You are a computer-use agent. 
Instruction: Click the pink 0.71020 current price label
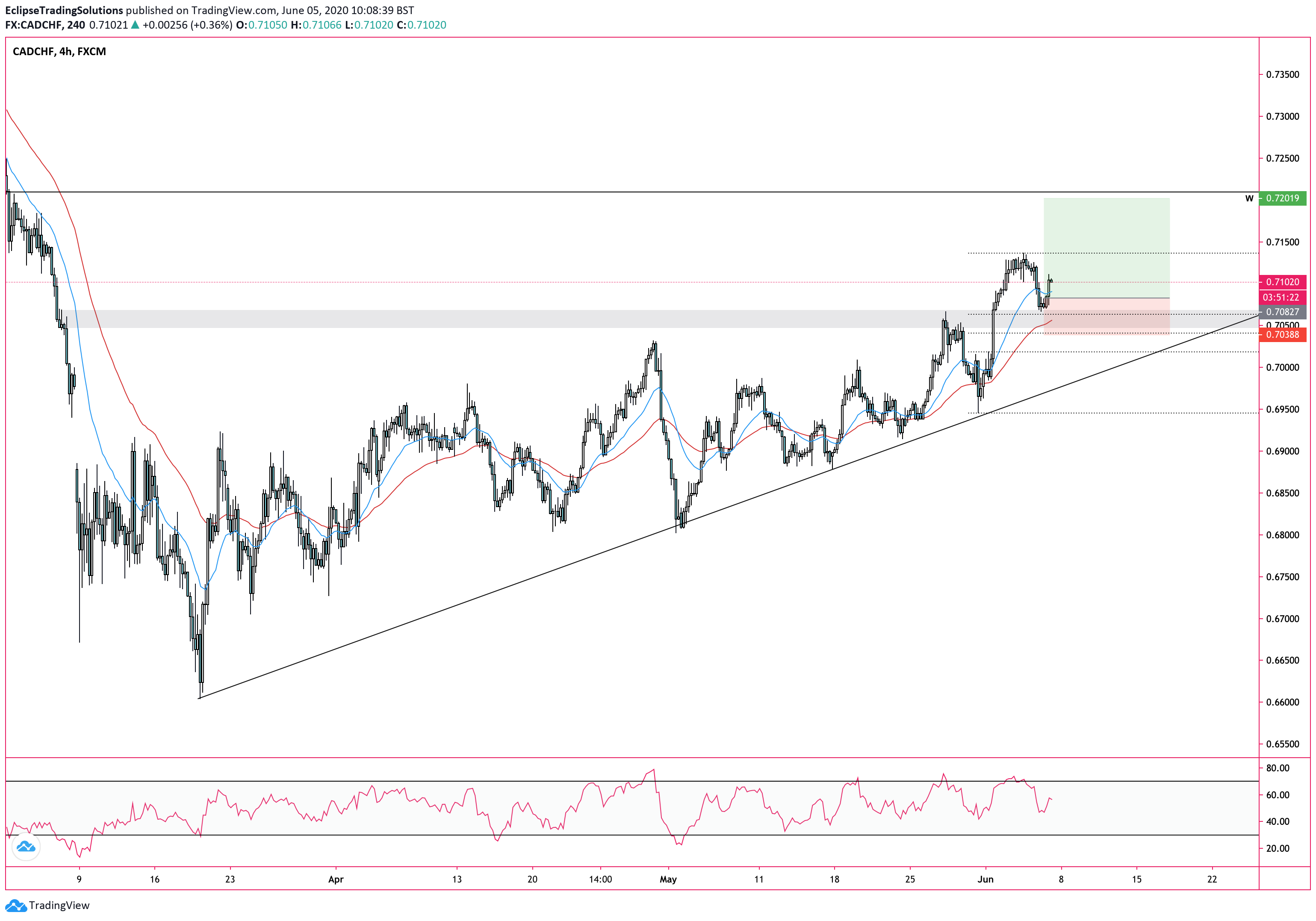point(1283,282)
